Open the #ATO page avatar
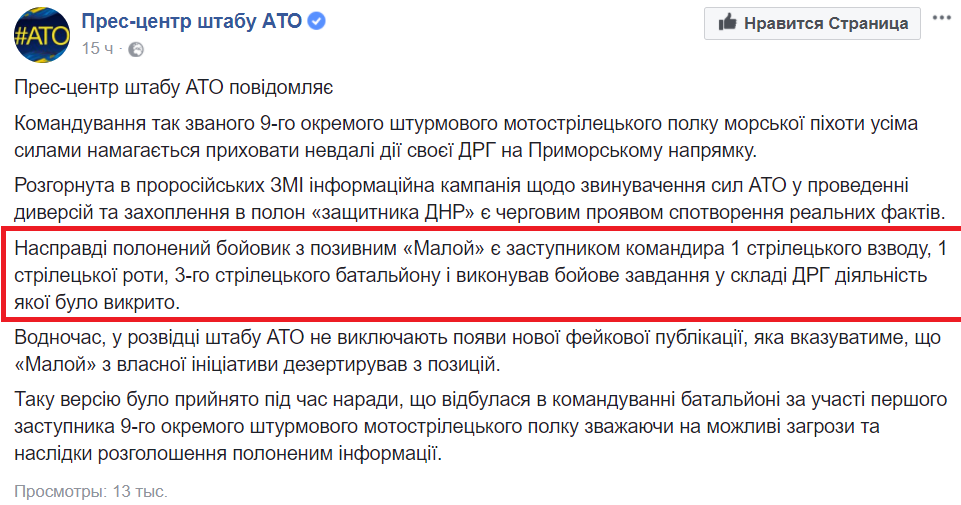The height and width of the screenshot is (505, 961). click(42, 35)
